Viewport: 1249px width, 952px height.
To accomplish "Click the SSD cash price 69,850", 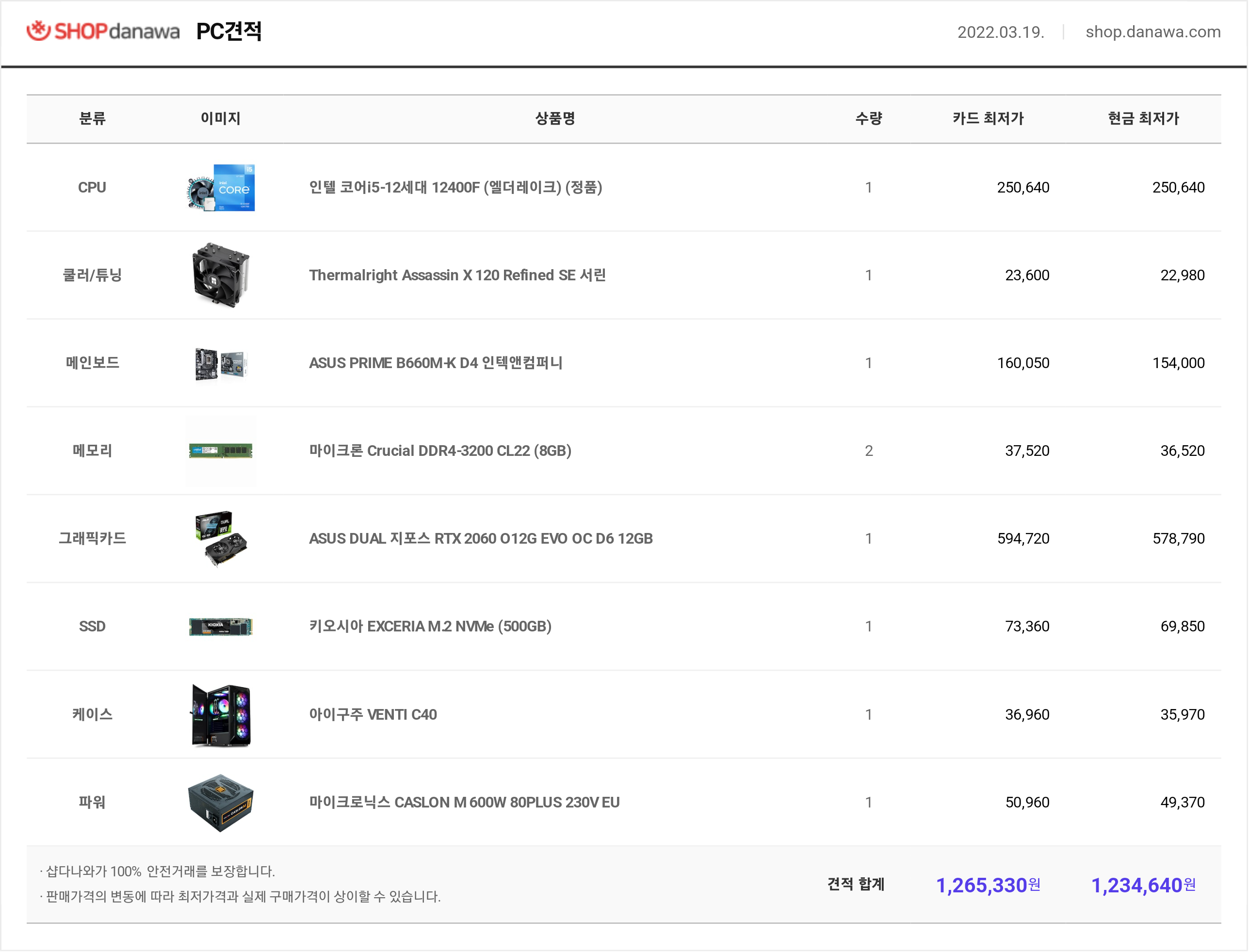I will pos(1183,627).
